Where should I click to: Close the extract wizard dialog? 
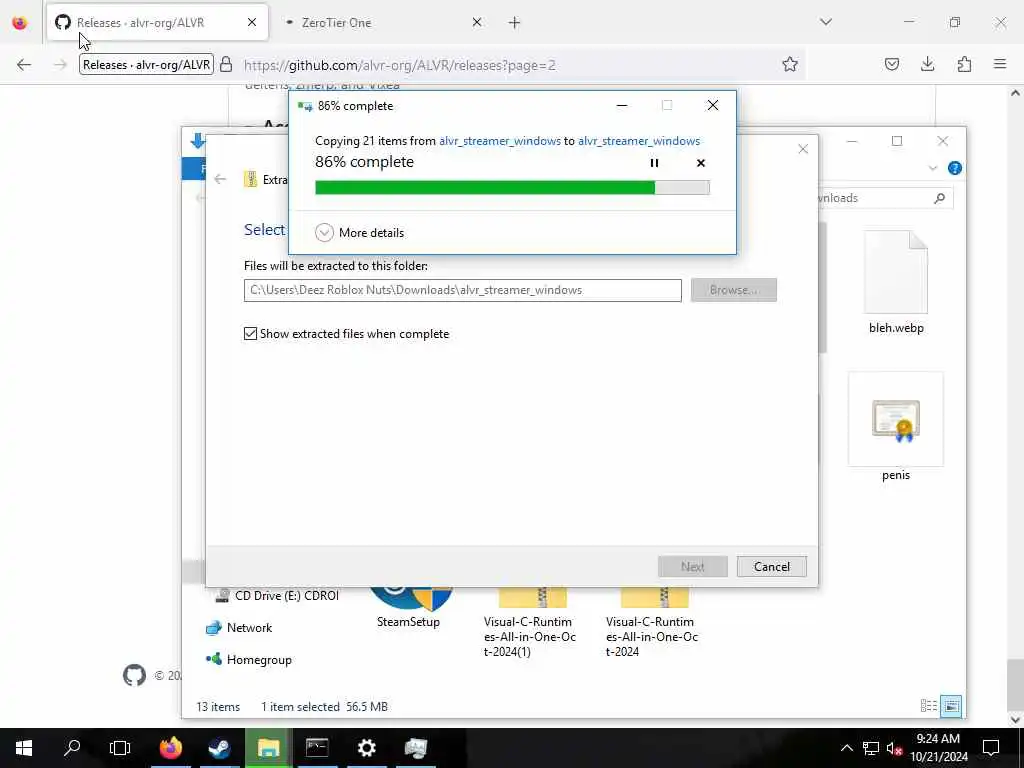(803, 149)
